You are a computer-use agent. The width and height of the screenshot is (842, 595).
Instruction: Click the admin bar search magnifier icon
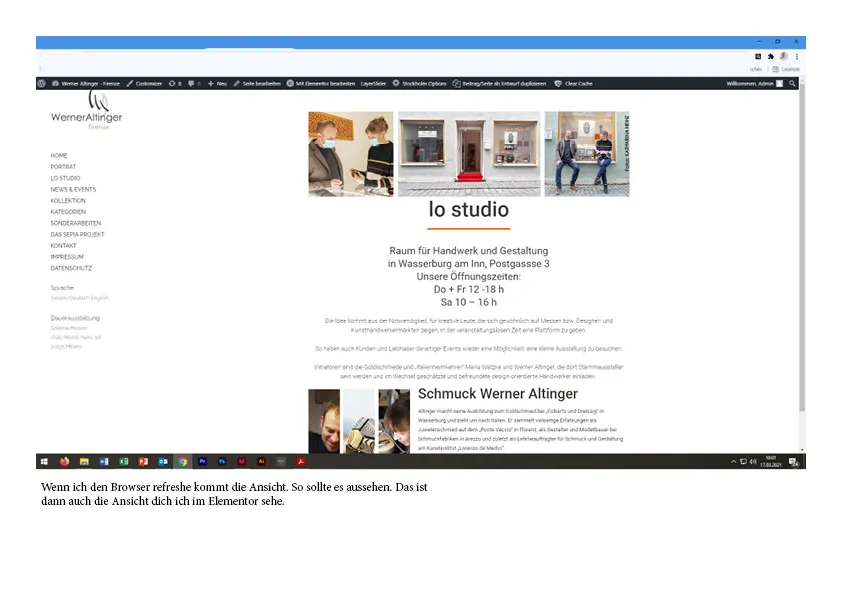[792, 83]
